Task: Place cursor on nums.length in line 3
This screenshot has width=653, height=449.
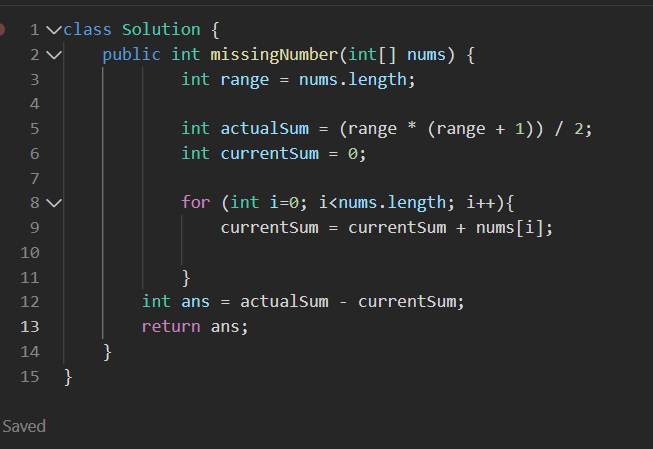Action: [x=353, y=80]
